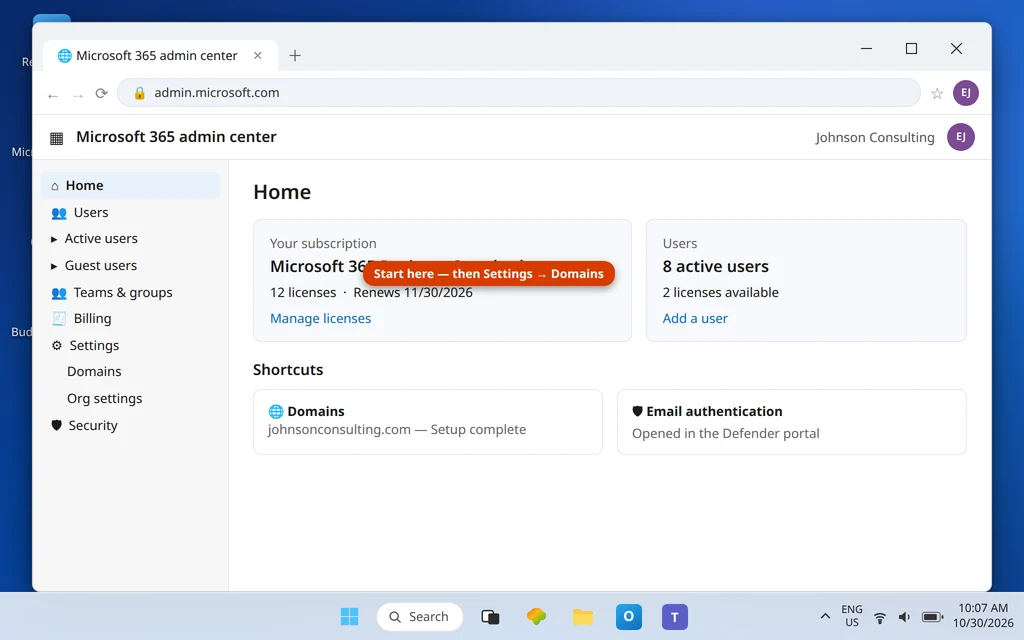
Task: Click the '8 active users' text
Action: tap(715, 266)
